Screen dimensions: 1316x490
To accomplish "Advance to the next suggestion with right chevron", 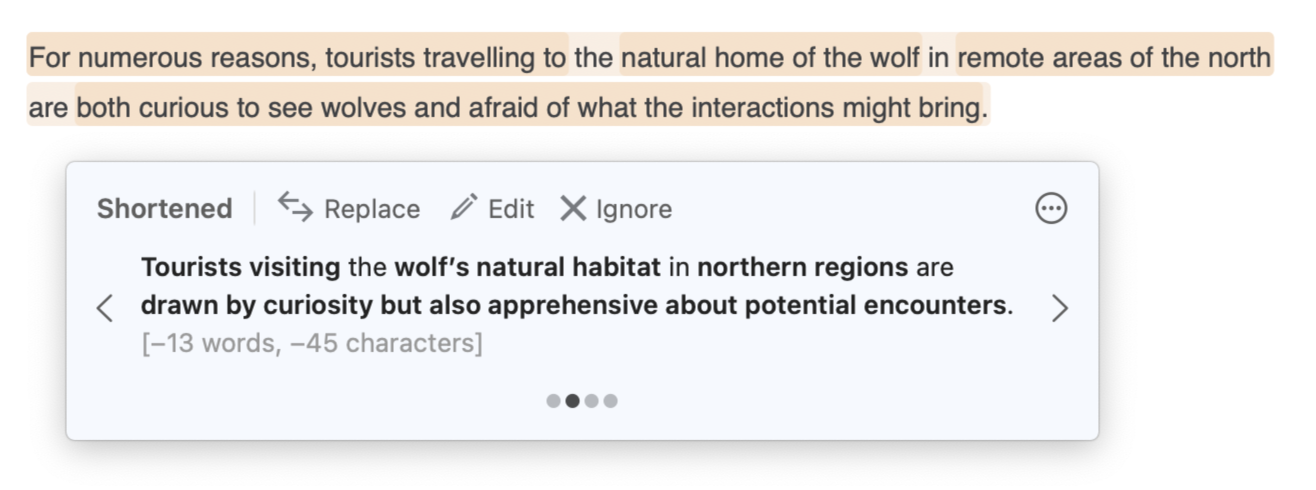I will point(1060,308).
